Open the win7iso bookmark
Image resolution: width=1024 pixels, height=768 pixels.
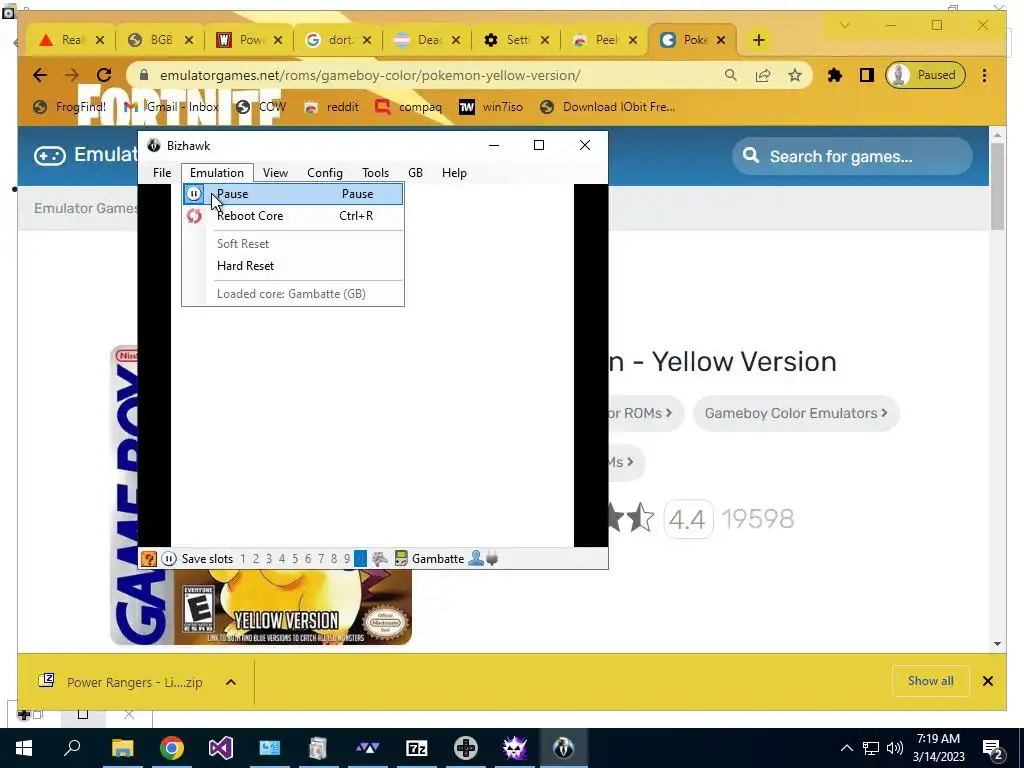tap(491, 107)
